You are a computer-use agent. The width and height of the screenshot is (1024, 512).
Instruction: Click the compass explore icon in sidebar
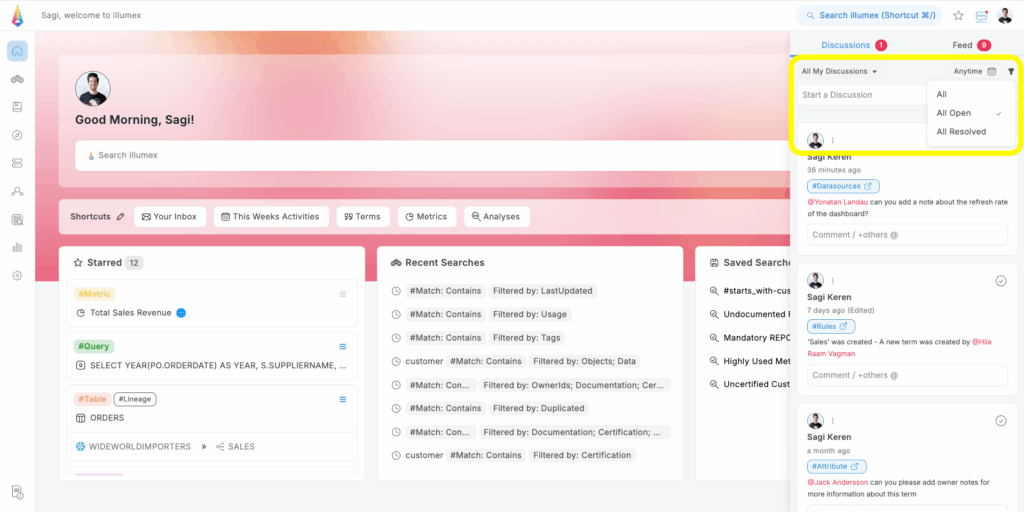17,135
